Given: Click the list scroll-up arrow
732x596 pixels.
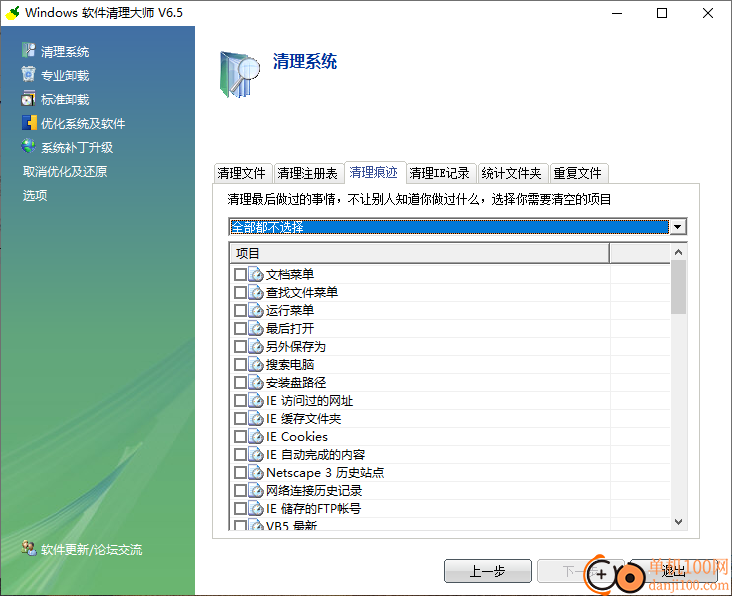Looking at the screenshot, I should point(678,252).
